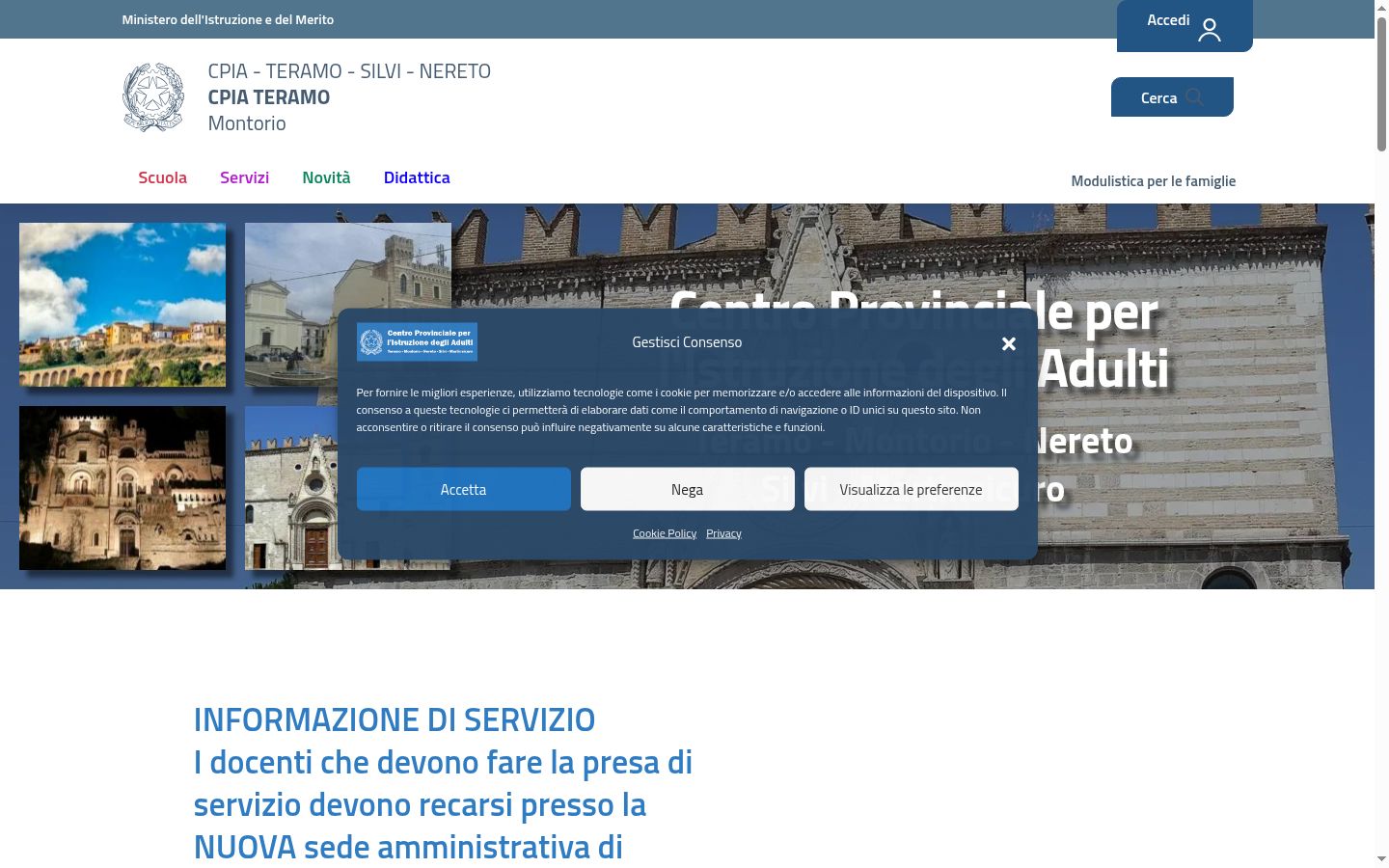Screen dimensions: 1389x868
Task: Click the Accedi login button
Action: (x=1185, y=25)
